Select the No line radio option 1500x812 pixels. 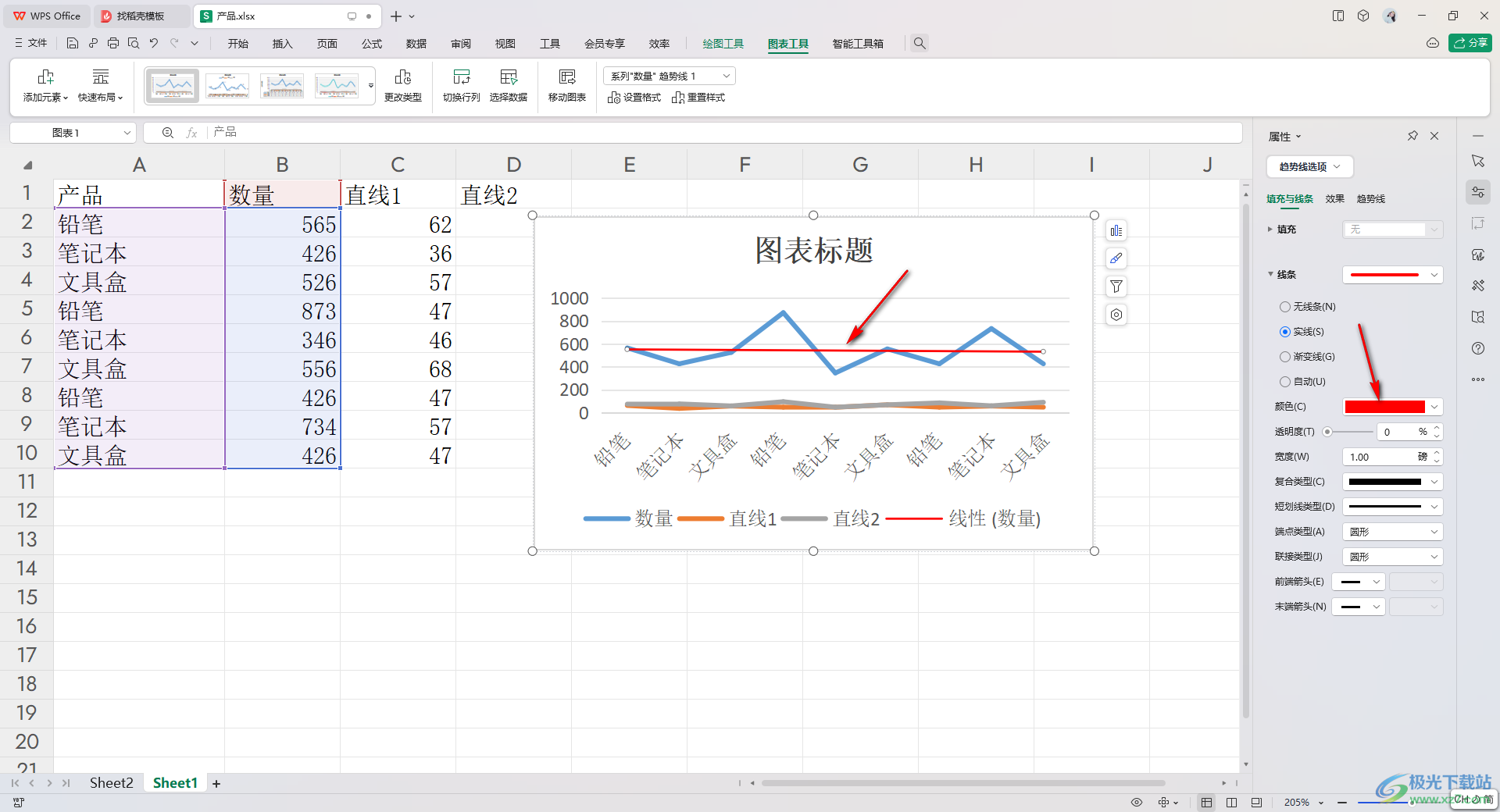tap(1285, 307)
